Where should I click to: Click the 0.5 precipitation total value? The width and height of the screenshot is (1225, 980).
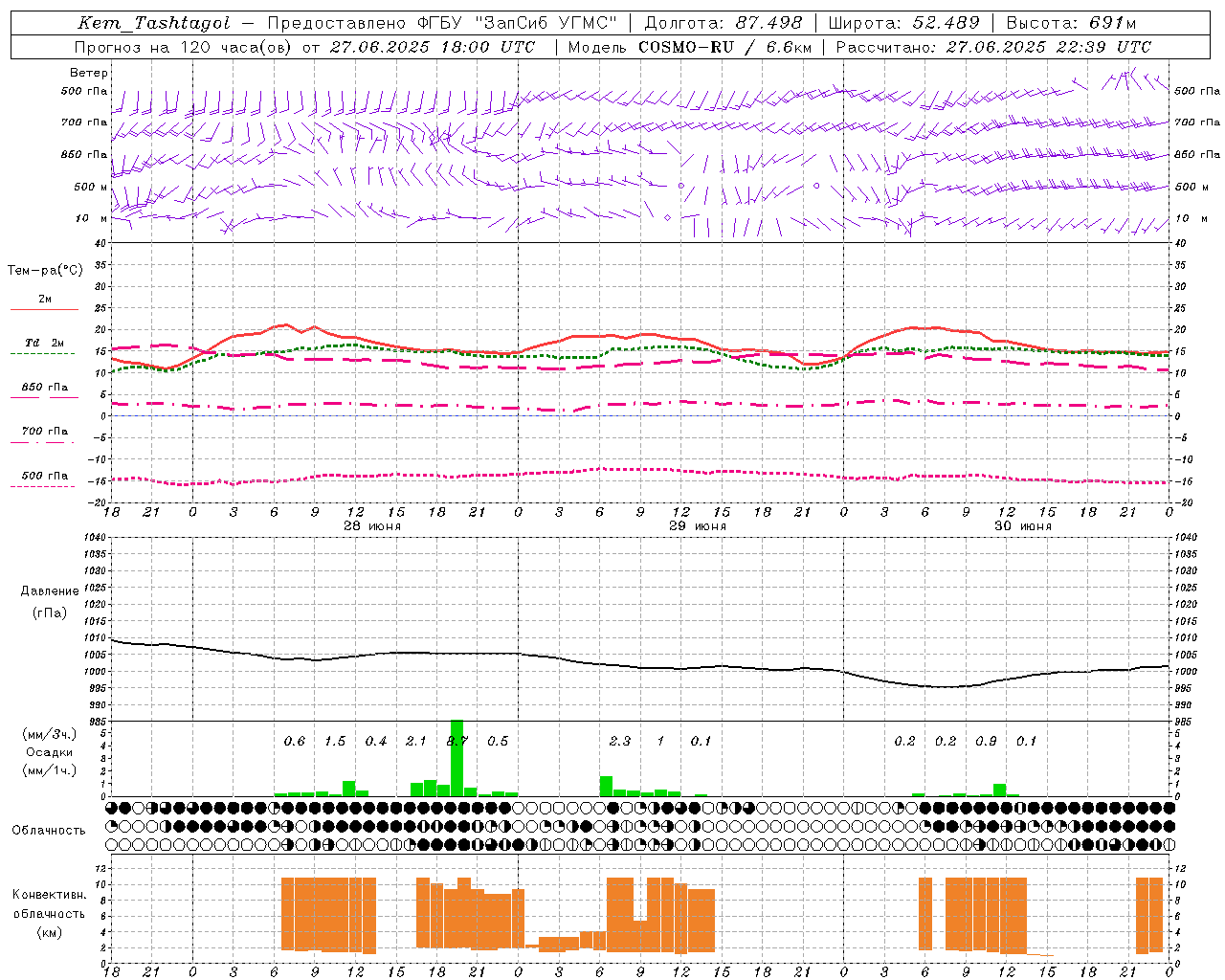coord(498,741)
